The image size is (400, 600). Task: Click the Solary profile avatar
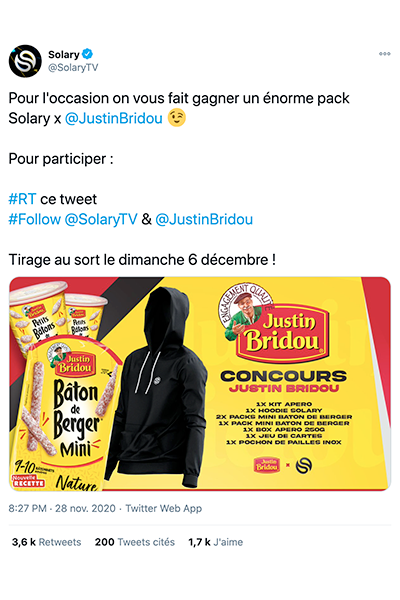[25, 61]
